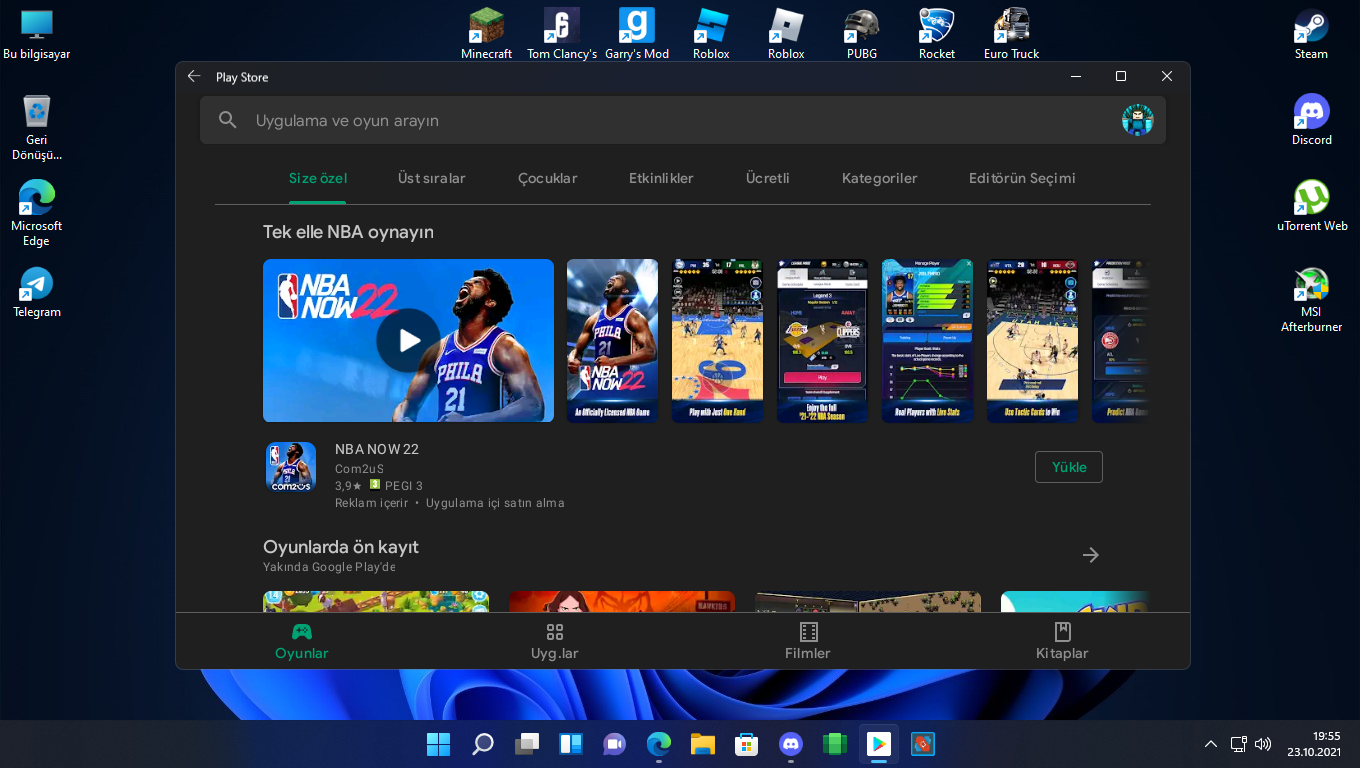This screenshot has width=1360, height=768.
Task: Play the NBA NOW 22 trailer video
Action: [x=408, y=341]
